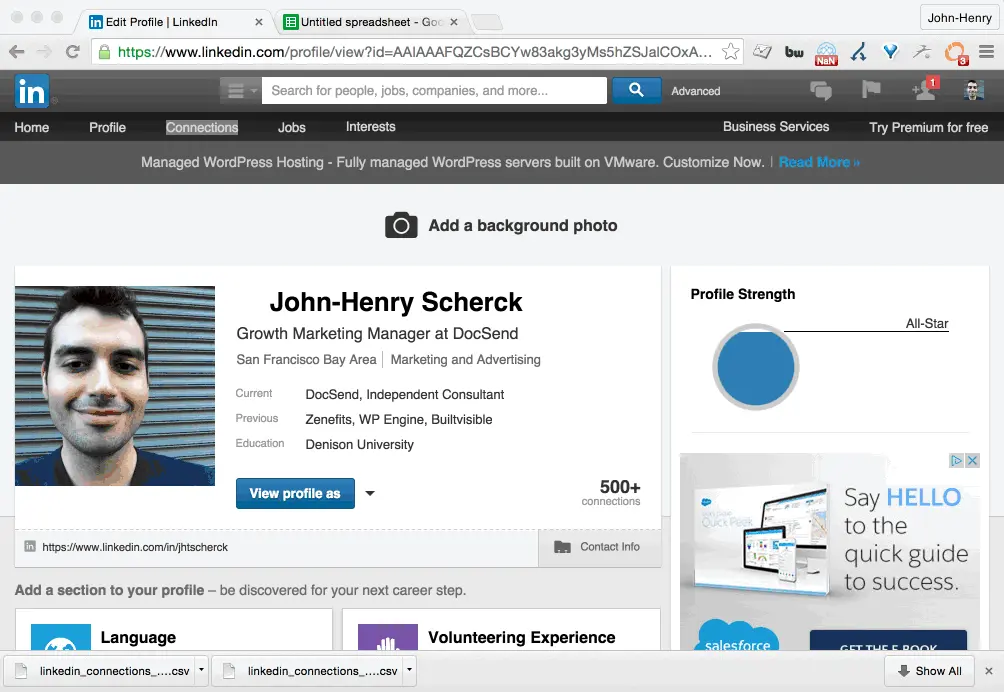Switch to the Untitled spreadsheet tab
The image size is (1004, 692).
click(370, 22)
